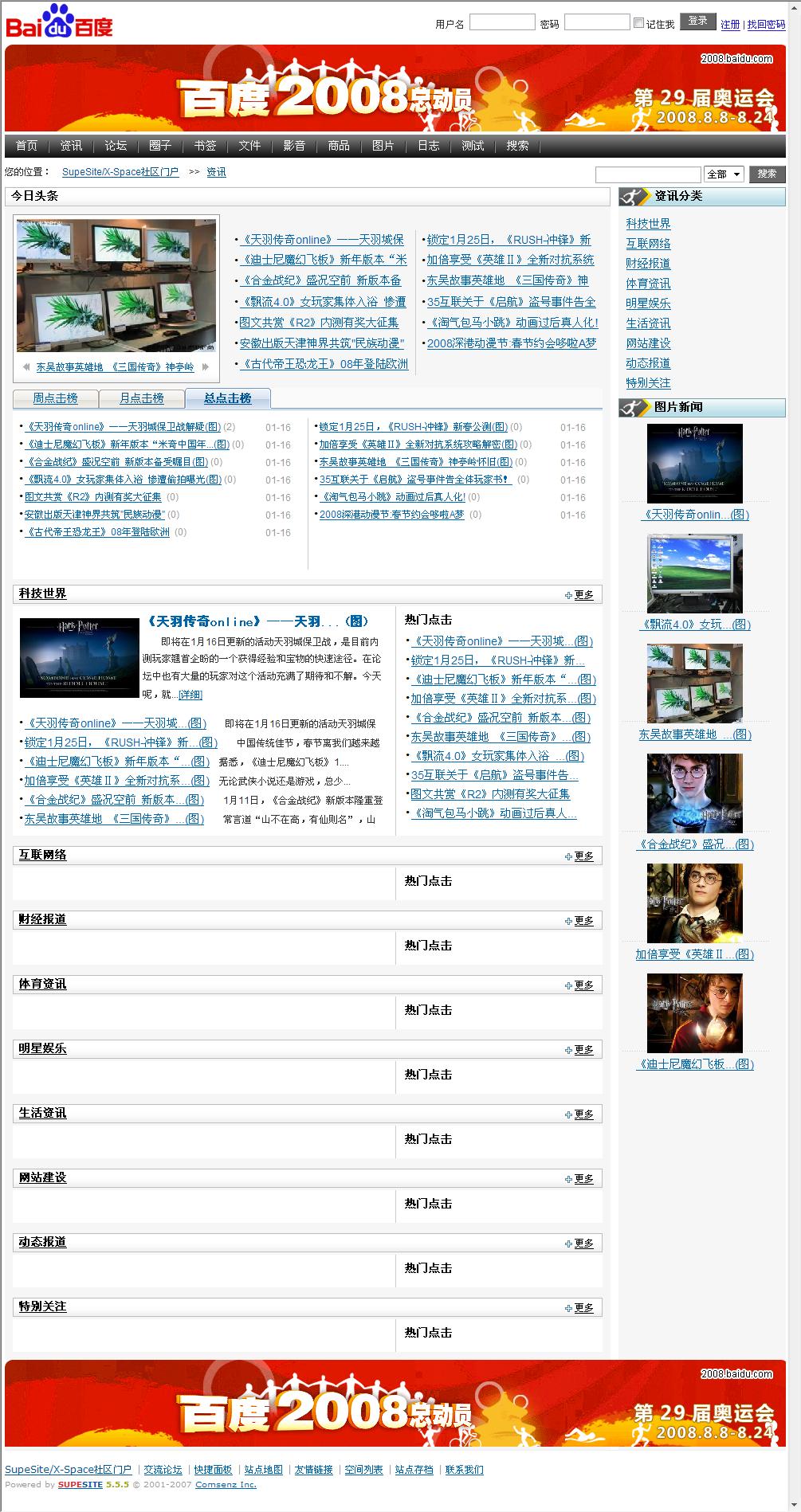Open 图片 in the navigation bar

point(383,146)
